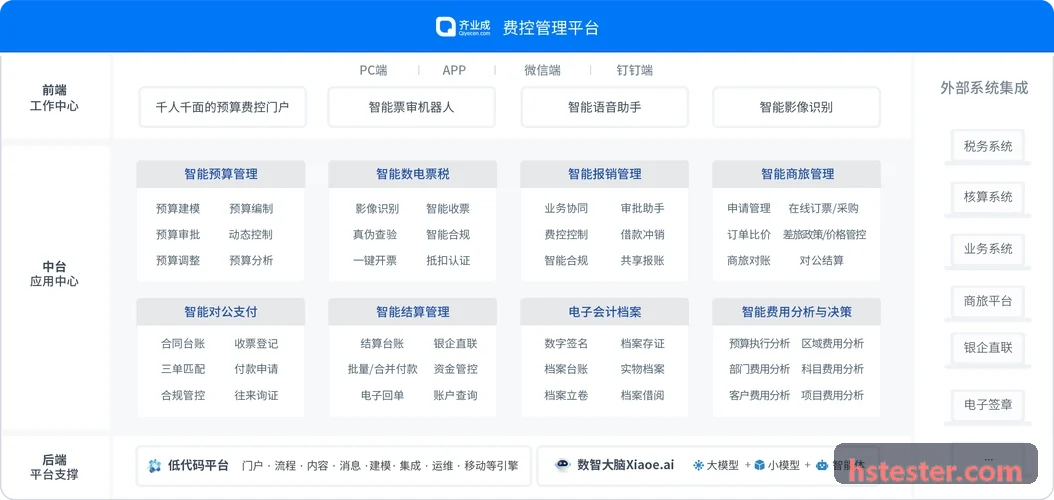Click the 费控控制 item
1054x500 pixels.
566,235
